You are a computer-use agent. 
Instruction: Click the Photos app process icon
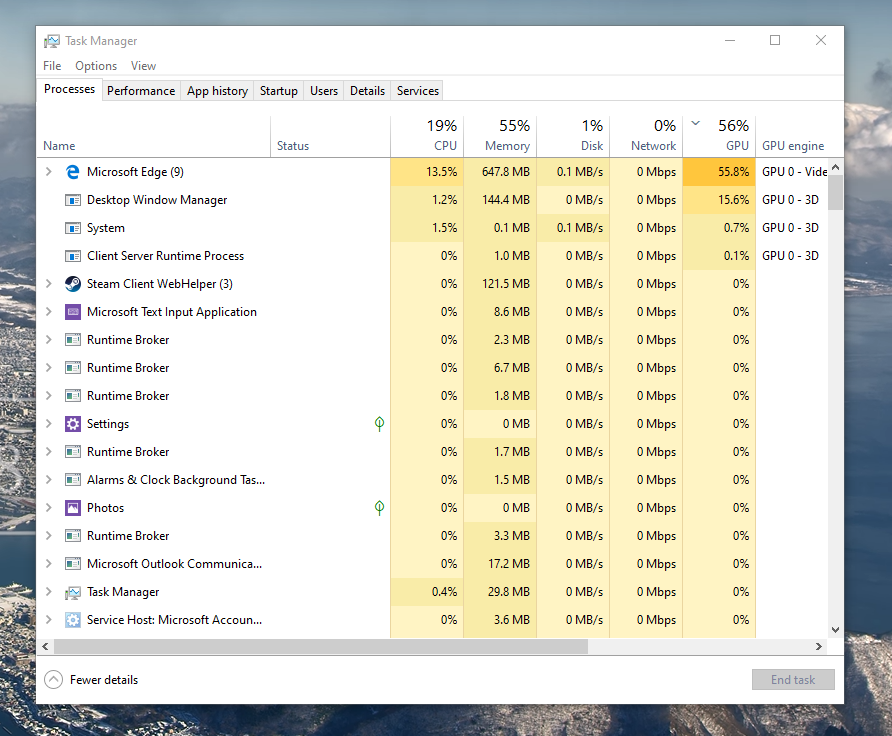click(73, 508)
